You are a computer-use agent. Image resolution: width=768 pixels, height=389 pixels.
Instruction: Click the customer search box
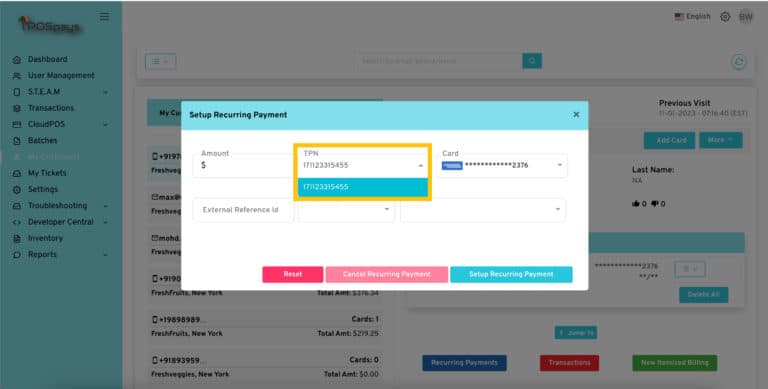[x=439, y=61]
